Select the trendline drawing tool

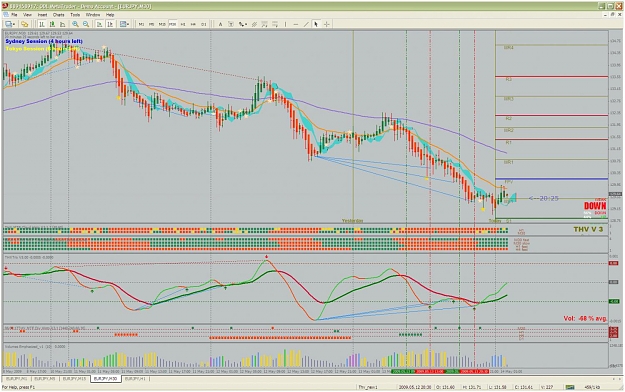point(306,24)
